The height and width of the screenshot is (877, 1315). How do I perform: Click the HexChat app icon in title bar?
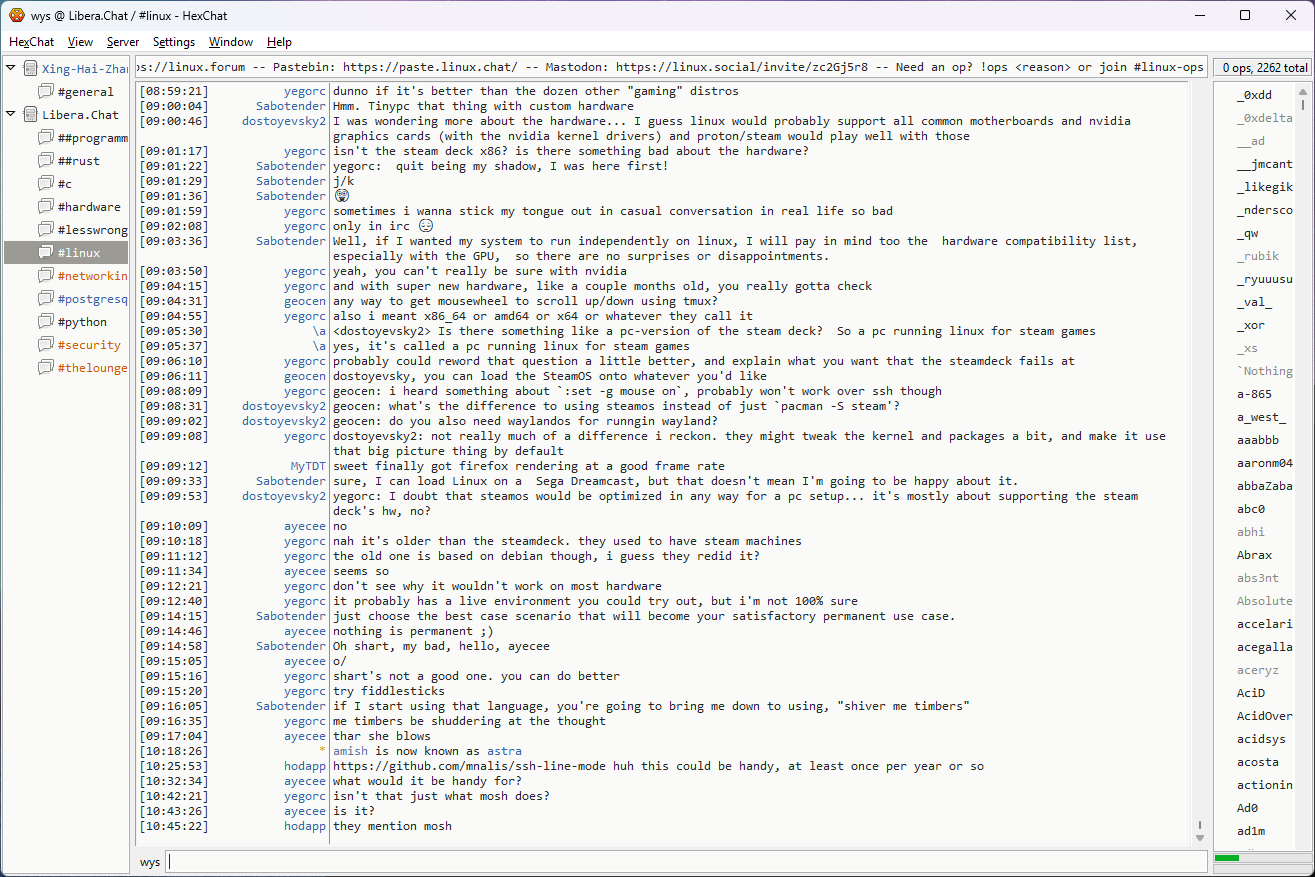[16, 15]
